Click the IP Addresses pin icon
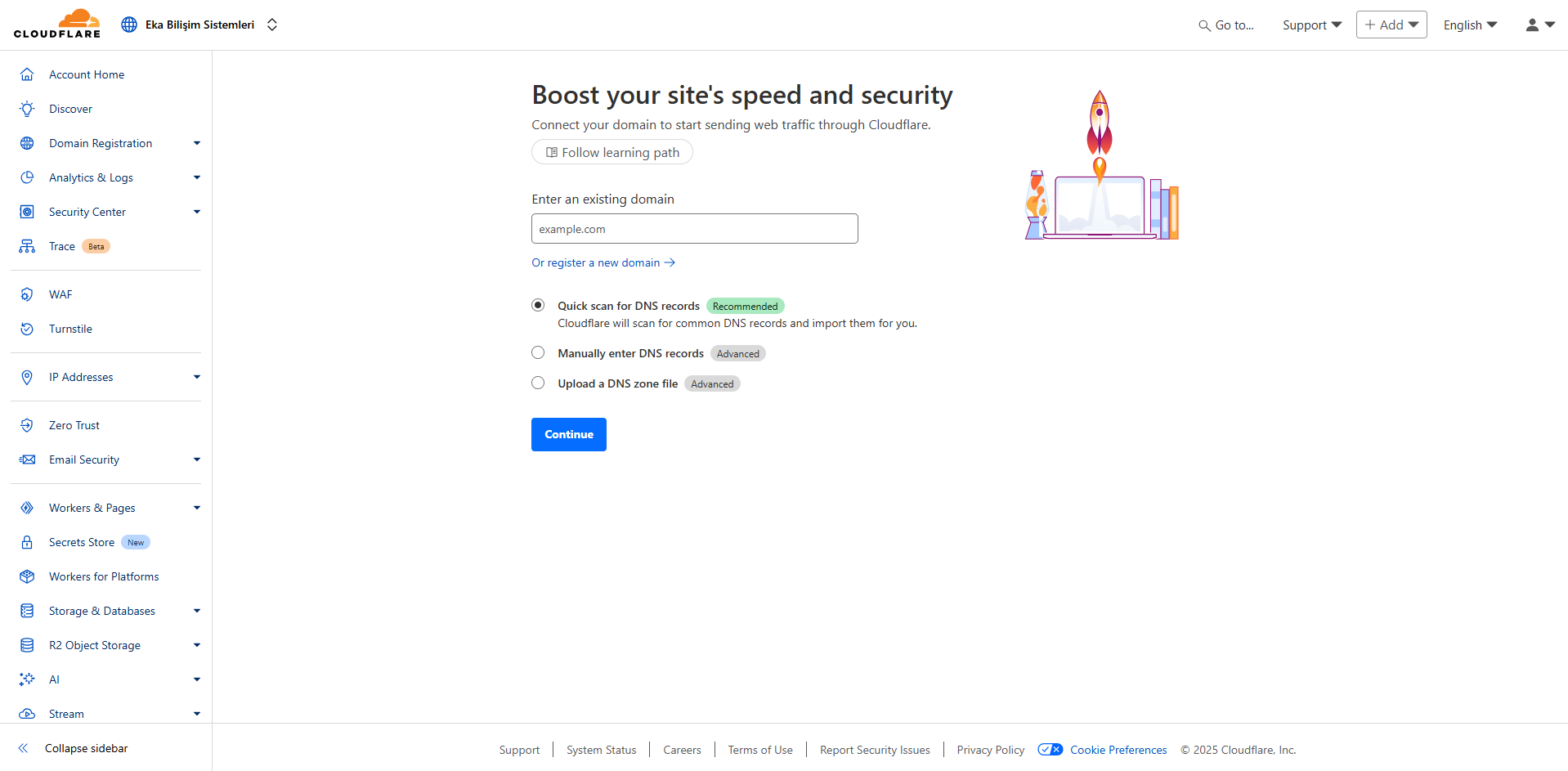This screenshot has height=771, width=1568. (27, 377)
